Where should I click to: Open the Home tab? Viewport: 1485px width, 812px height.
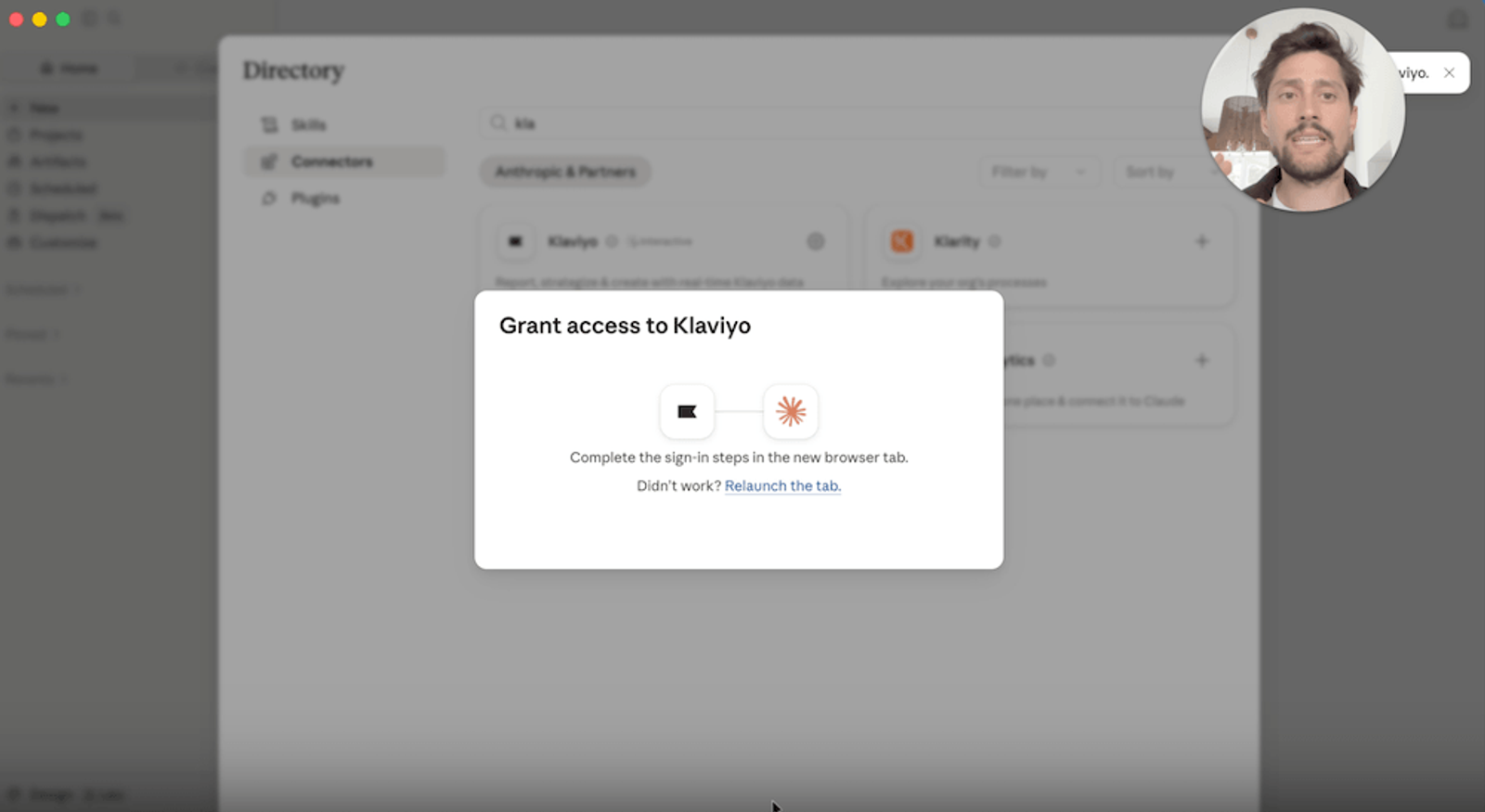click(x=70, y=68)
